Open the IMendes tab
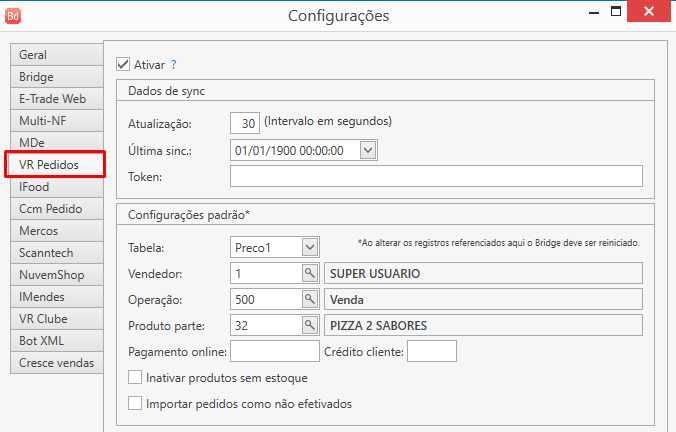Viewport: 676px width, 432px height. 57,297
